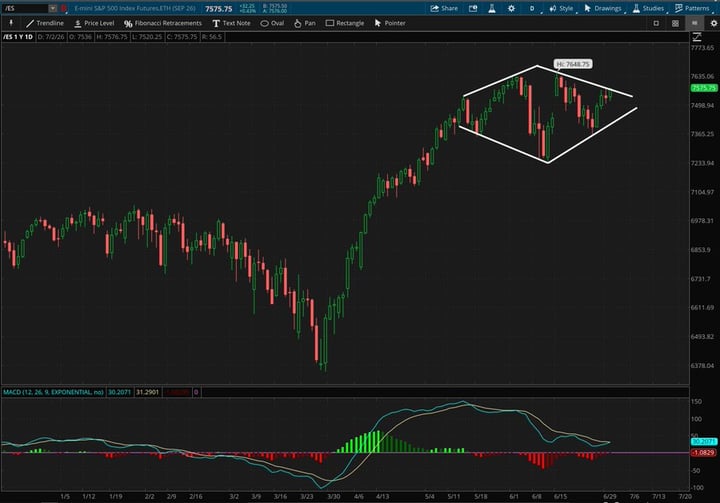Click the L: 7520.25 low value
Viewport: 720px width, 503px height.
click(x=147, y=37)
